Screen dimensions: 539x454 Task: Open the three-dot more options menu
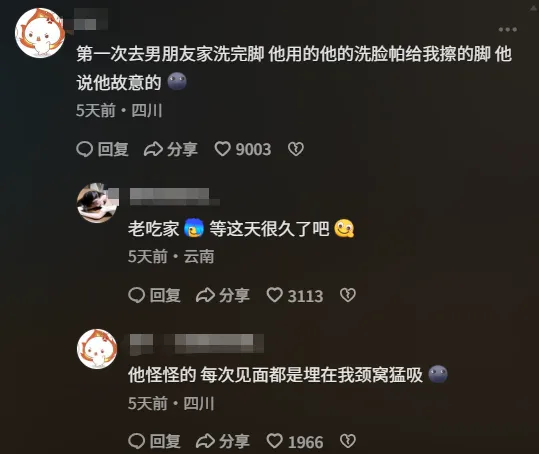(508, 30)
